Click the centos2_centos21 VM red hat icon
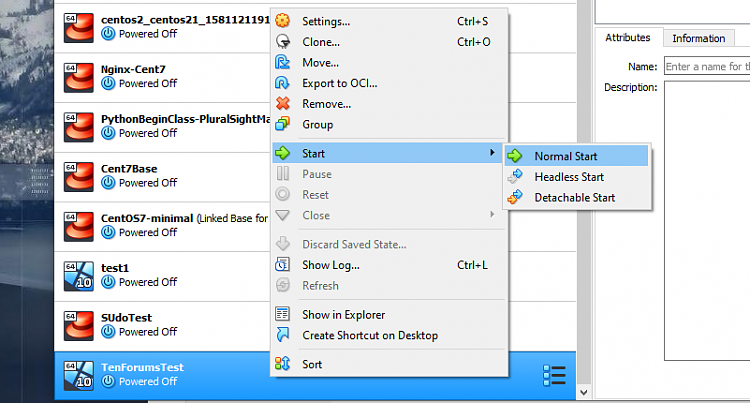The width and height of the screenshot is (750, 403). pos(79,28)
